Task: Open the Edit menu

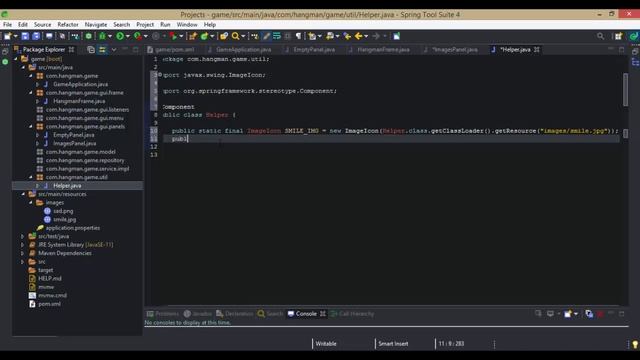Action: 23,24
